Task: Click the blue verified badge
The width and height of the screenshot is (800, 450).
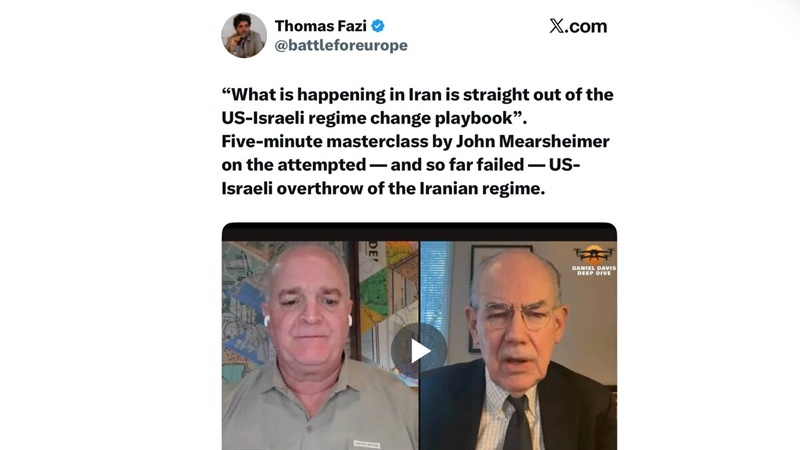Action: pyautogui.click(x=378, y=26)
